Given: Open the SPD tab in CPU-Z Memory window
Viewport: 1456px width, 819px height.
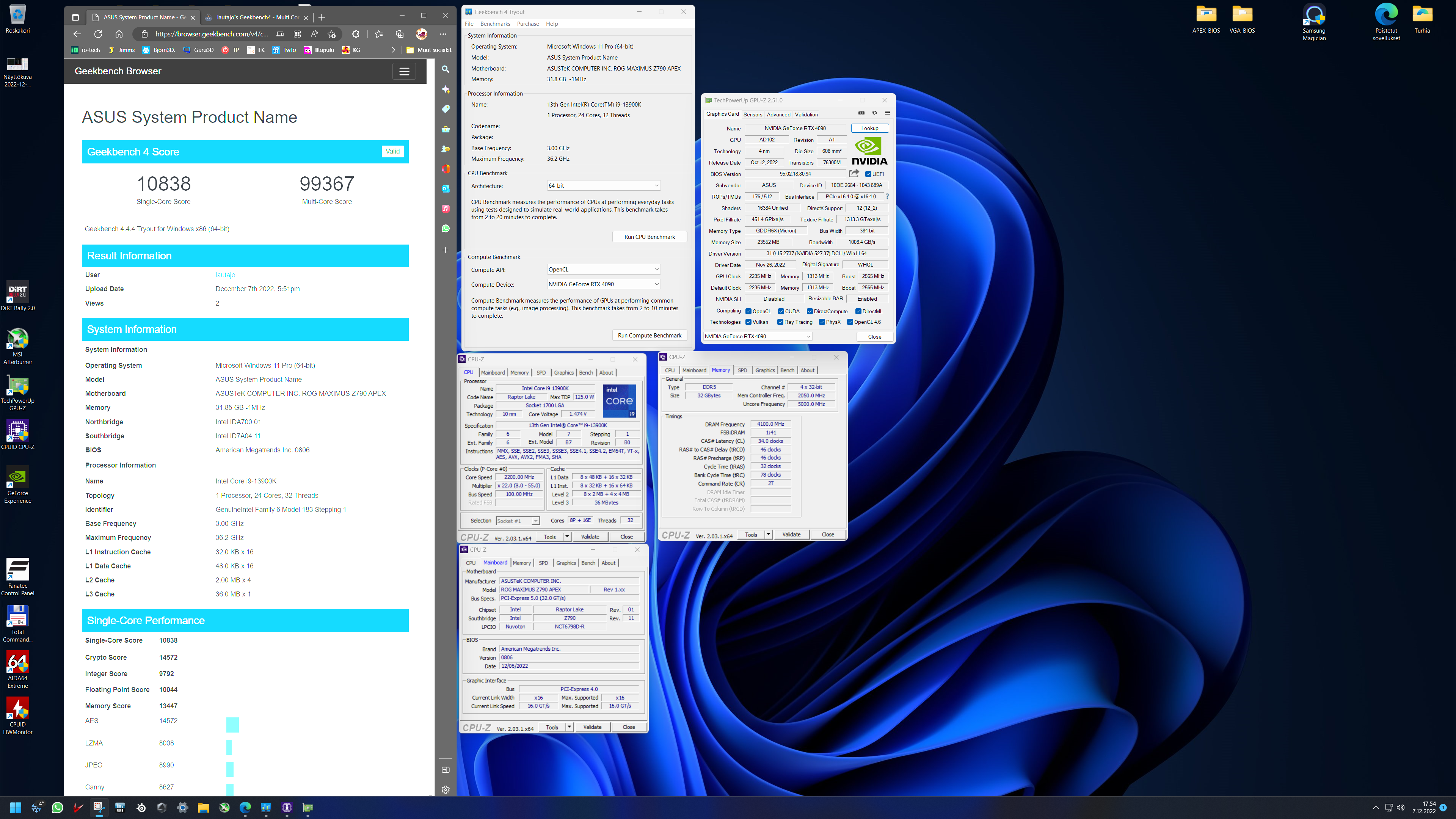Looking at the screenshot, I should (x=742, y=370).
